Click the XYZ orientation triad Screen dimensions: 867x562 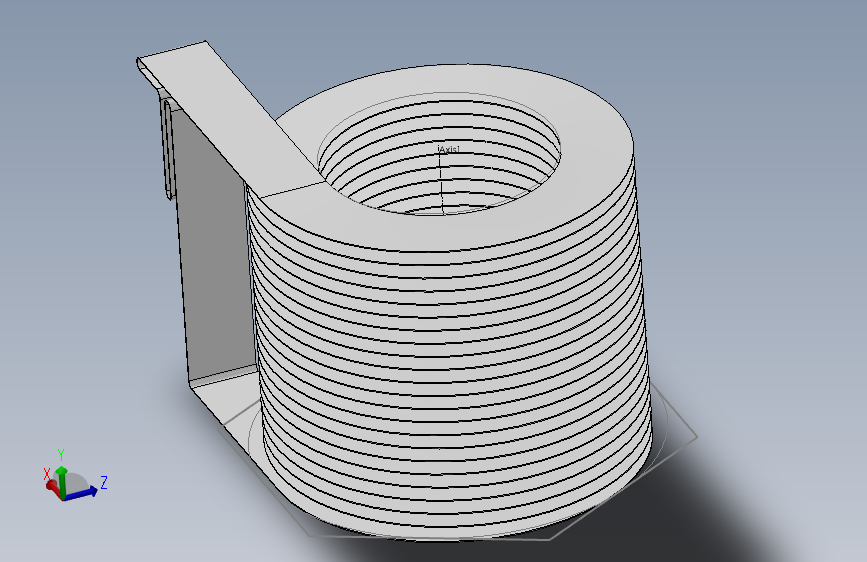[x=75, y=476]
